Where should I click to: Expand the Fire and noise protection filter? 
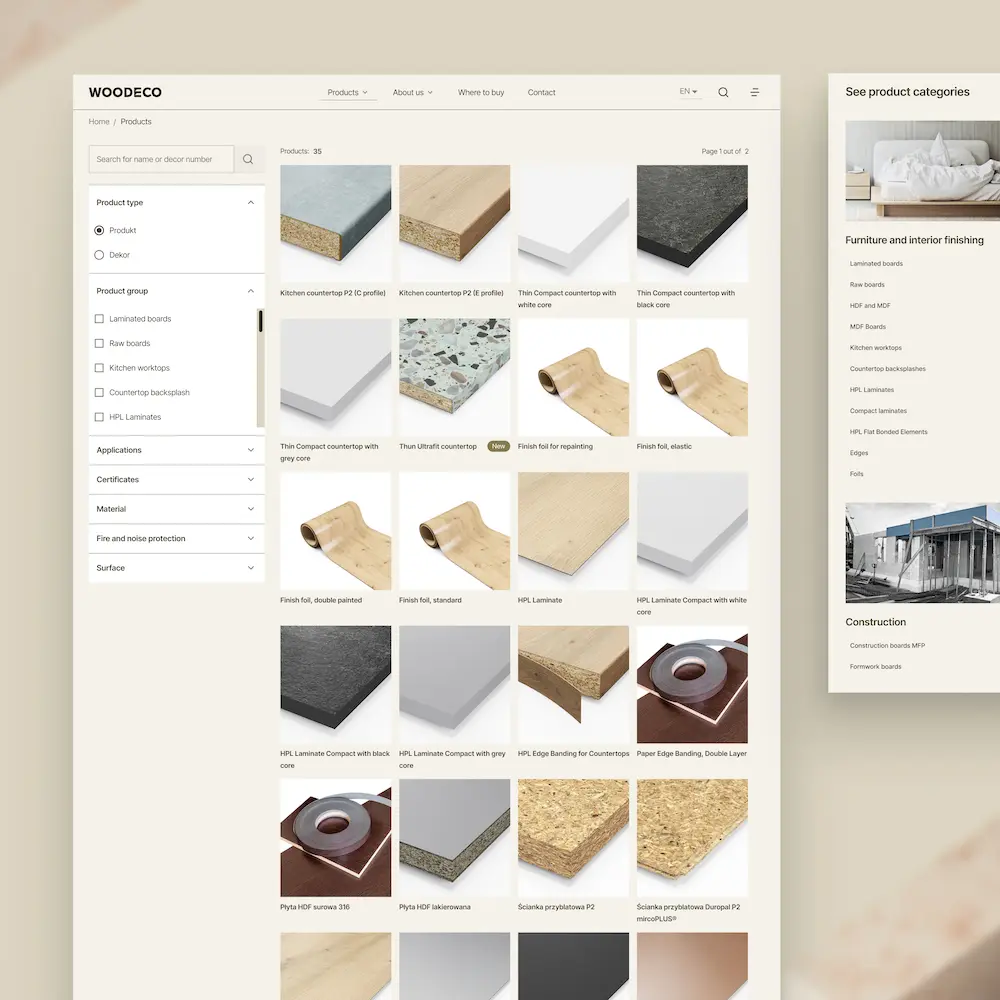pyautogui.click(x=176, y=539)
